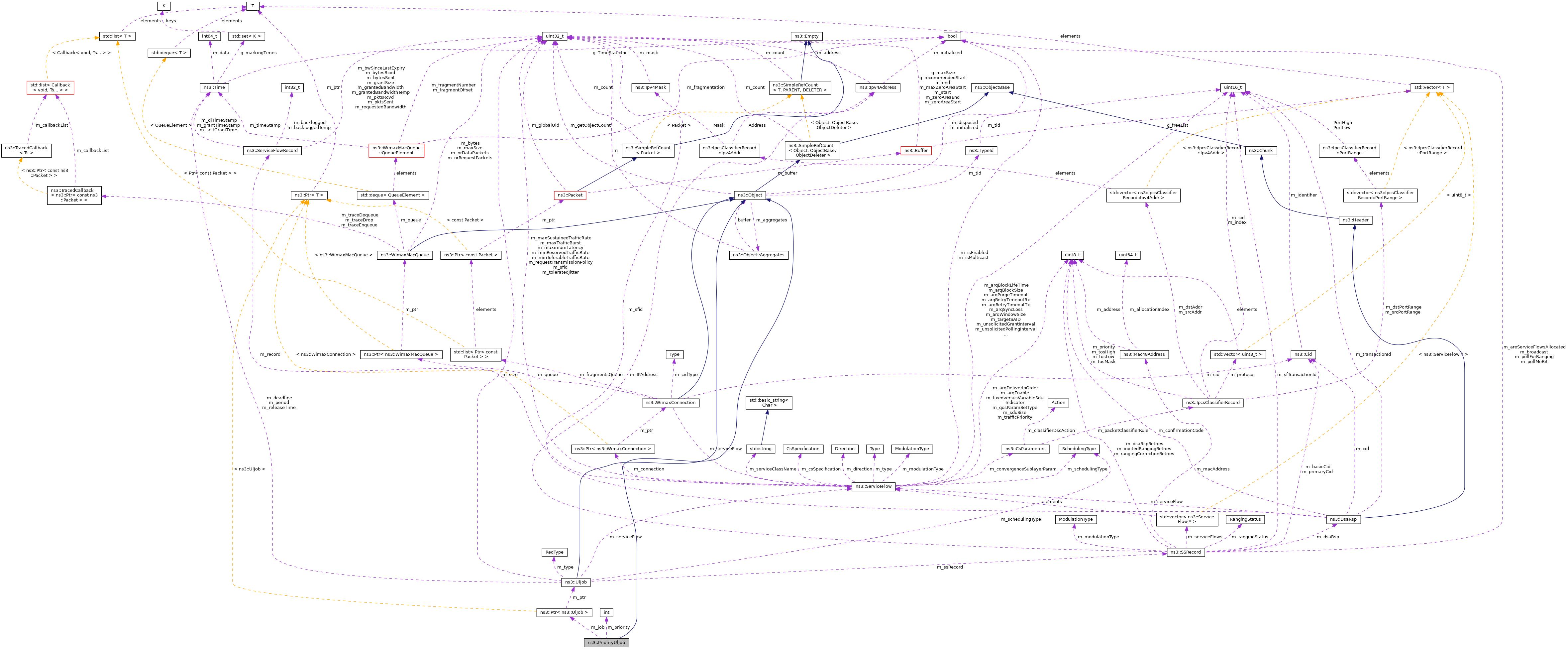Click the ns3::Object::Aggregates node
The image size is (1568, 649).
(759, 255)
